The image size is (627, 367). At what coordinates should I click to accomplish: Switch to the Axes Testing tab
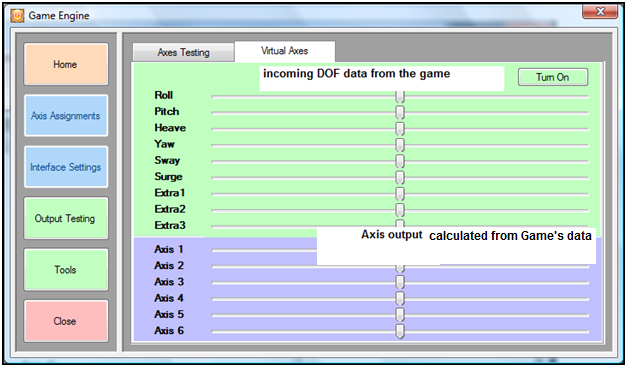click(184, 52)
